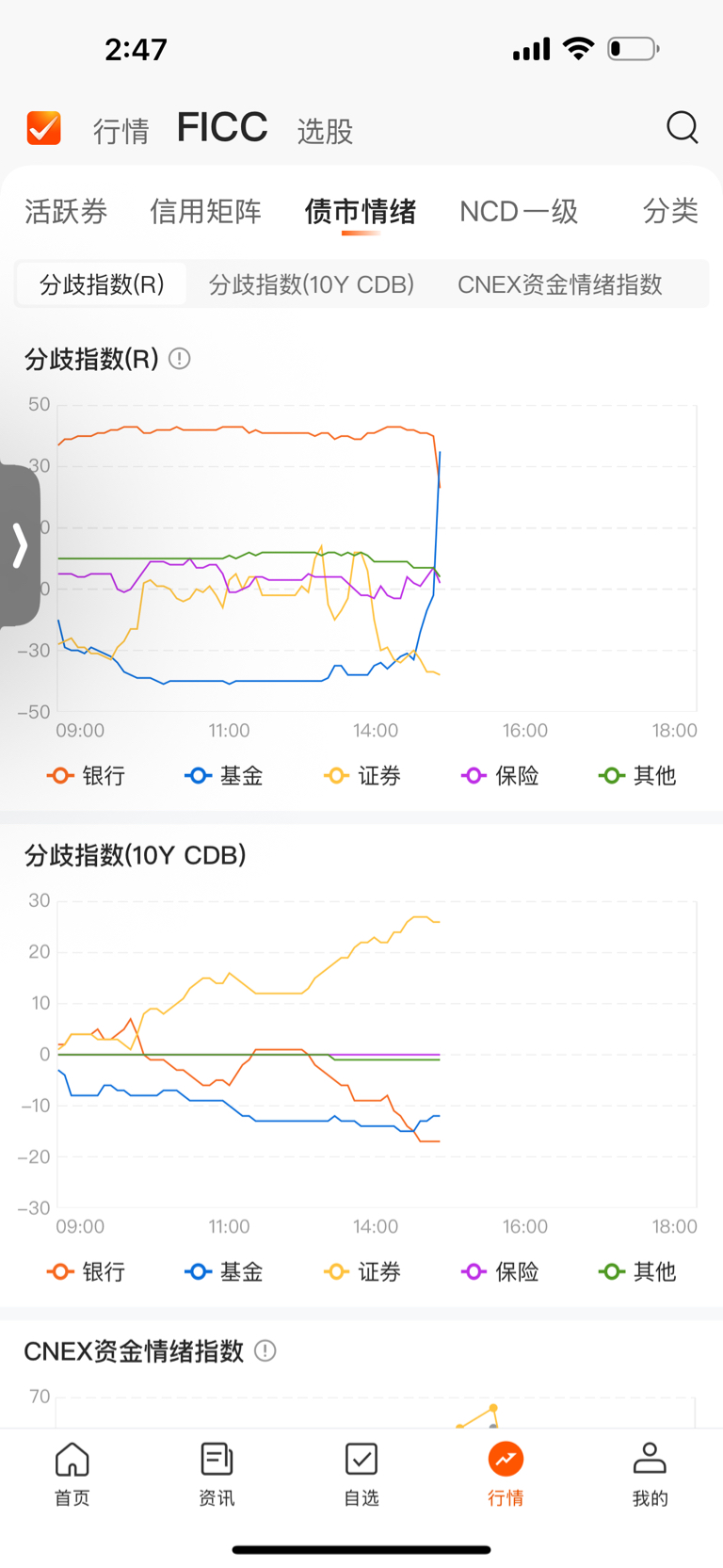The width and height of the screenshot is (723, 1568).
Task: Open 资讯 news icon in bottom bar
Action: click(x=217, y=1474)
